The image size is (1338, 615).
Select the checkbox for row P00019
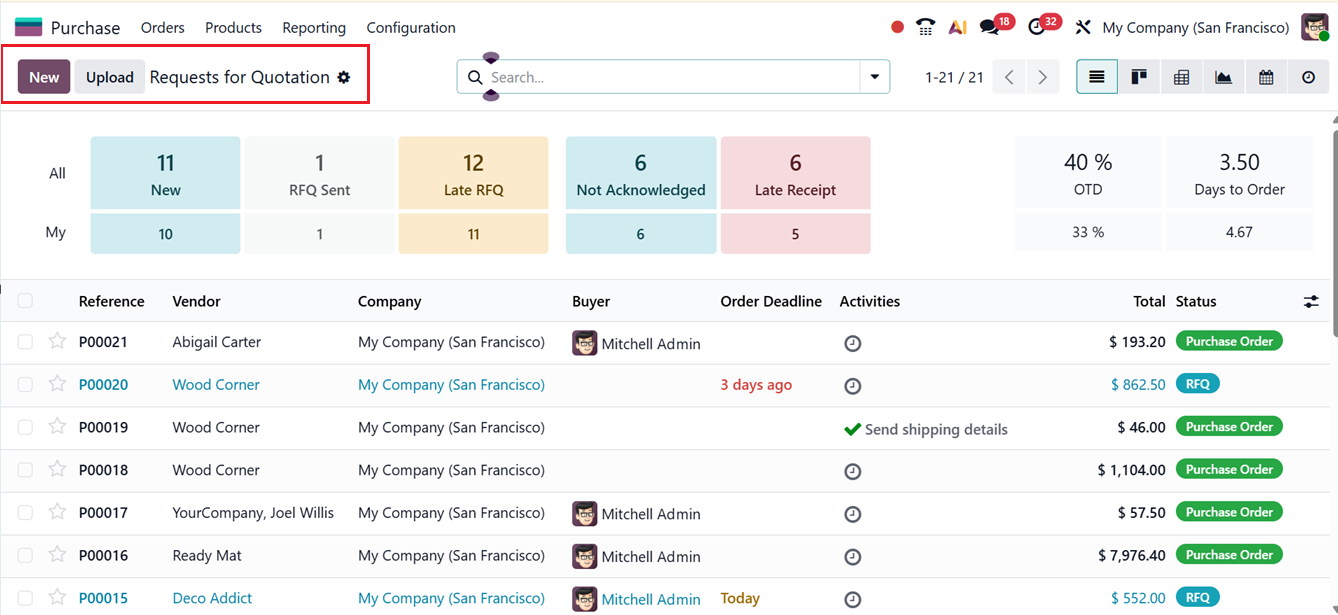click(25, 427)
